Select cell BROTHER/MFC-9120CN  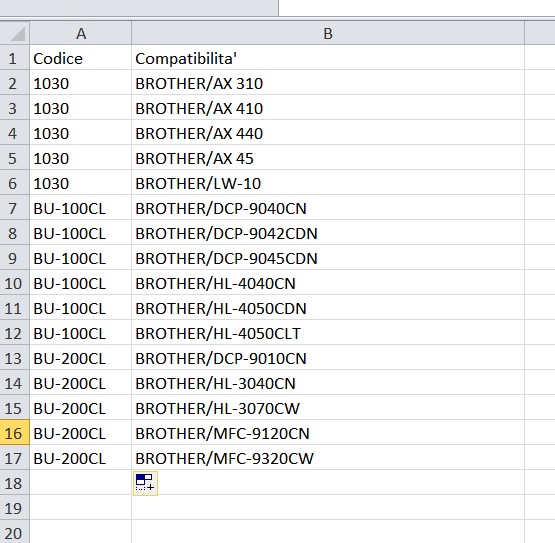[x=328, y=433]
